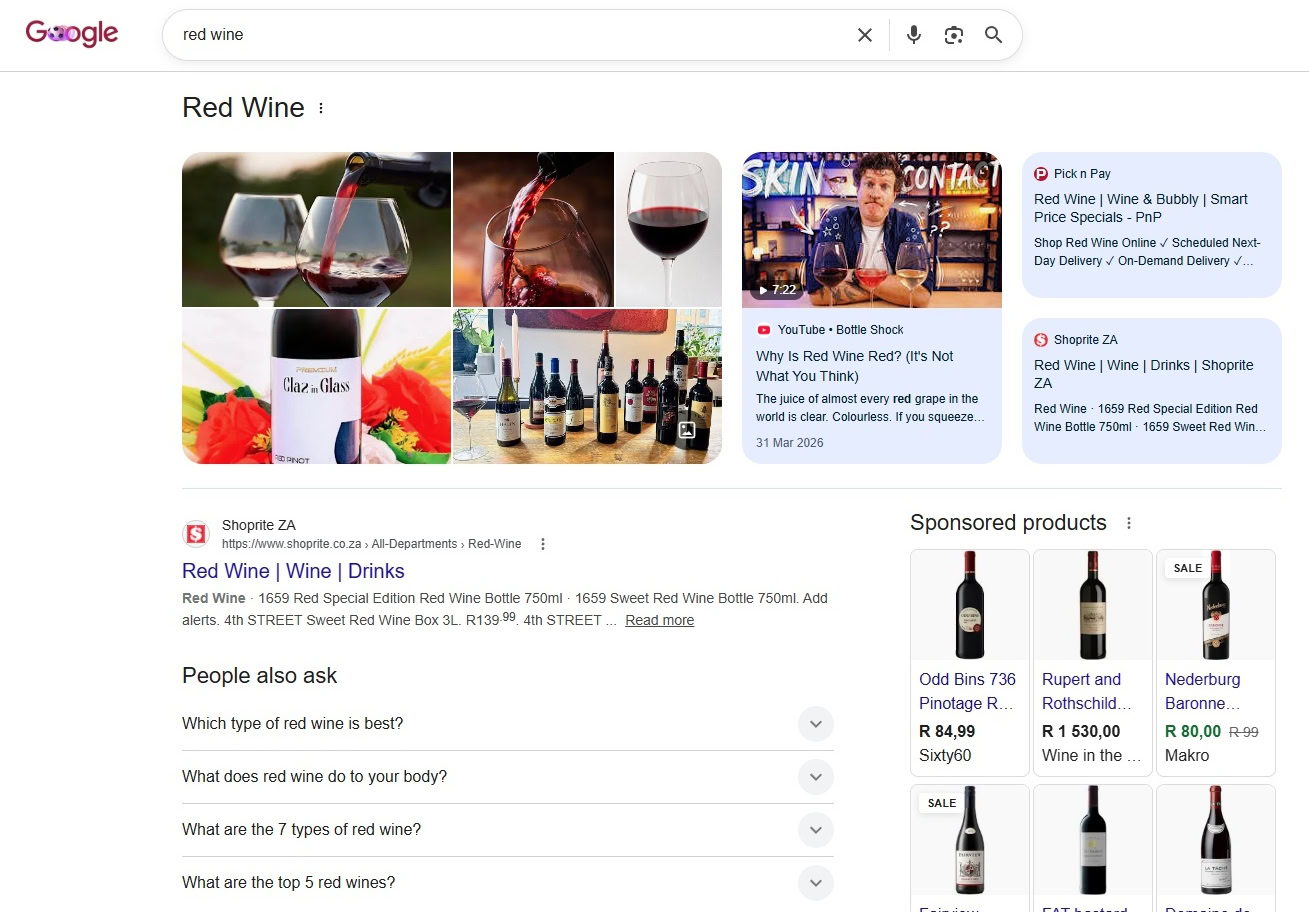Click Rupert and Rothschild bottle image

[x=1093, y=605]
